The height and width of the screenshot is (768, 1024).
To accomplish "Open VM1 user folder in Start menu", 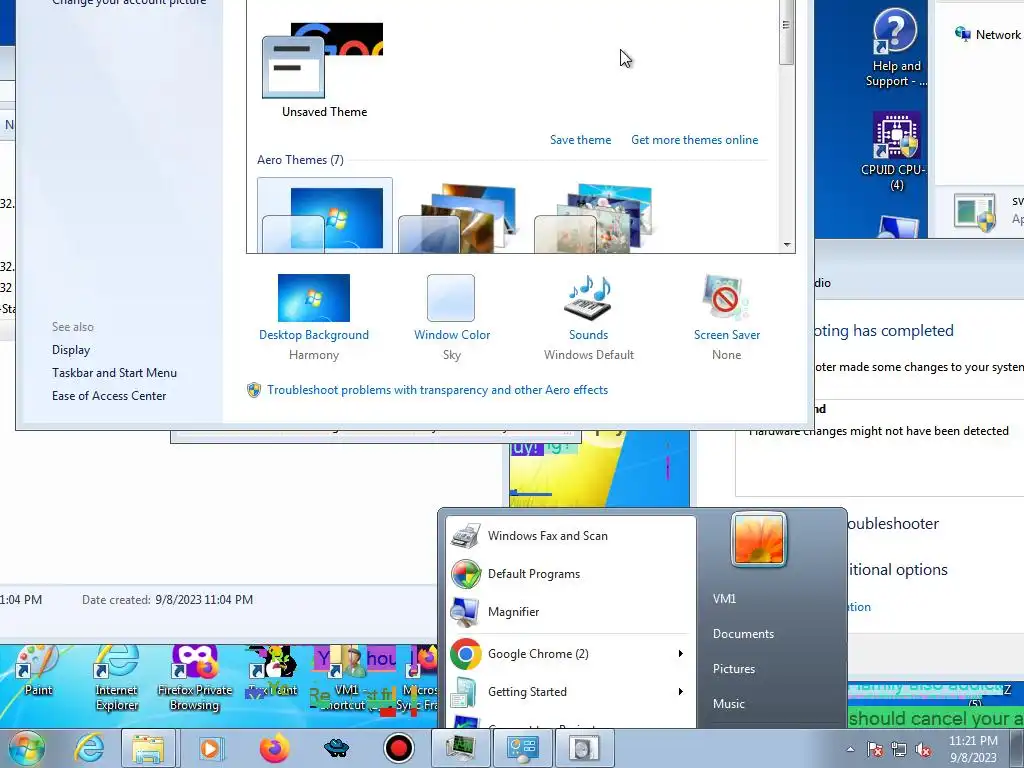I will pos(724,599).
